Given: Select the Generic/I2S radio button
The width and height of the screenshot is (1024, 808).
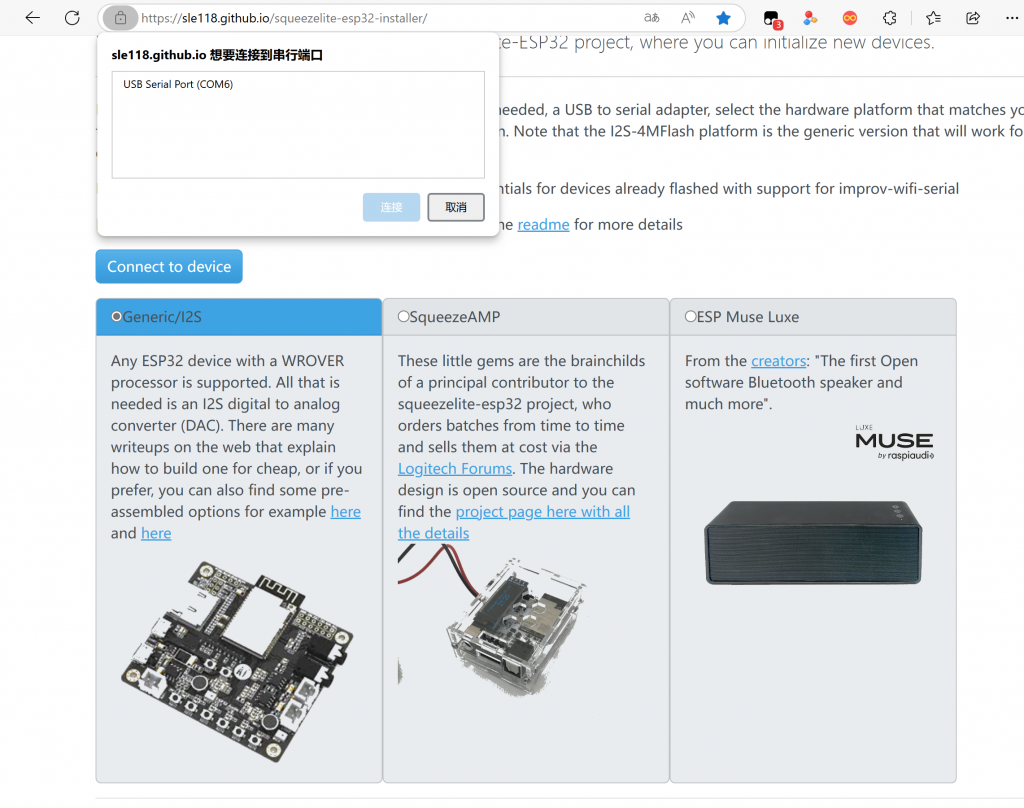Looking at the screenshot, I should [x=117, y=317].
